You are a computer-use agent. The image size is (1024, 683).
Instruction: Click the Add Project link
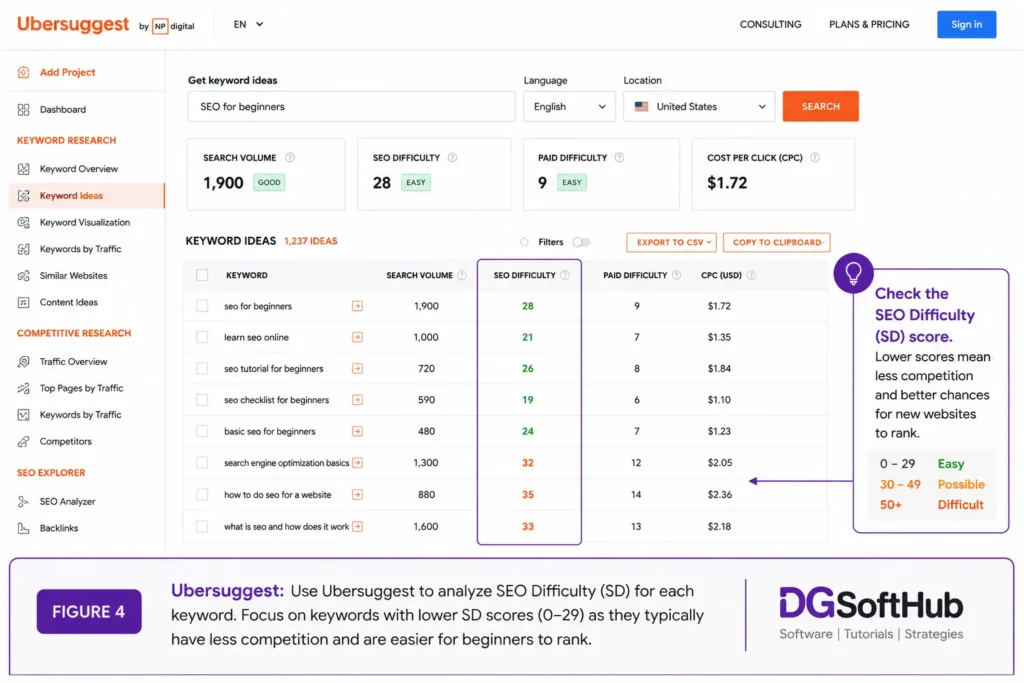tap(67, 72)
